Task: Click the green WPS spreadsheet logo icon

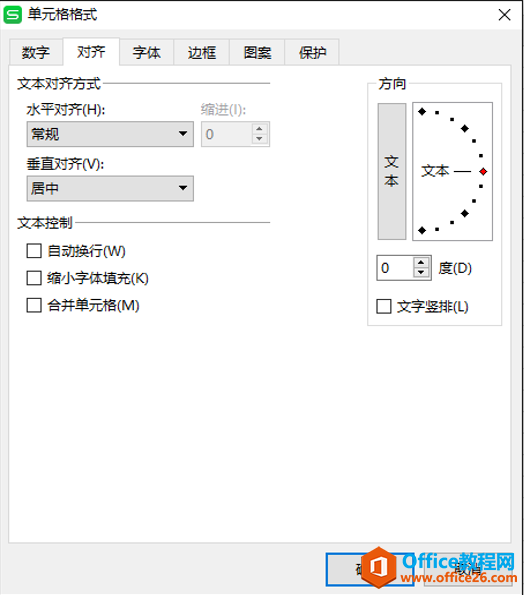Action: click(13, 15)
